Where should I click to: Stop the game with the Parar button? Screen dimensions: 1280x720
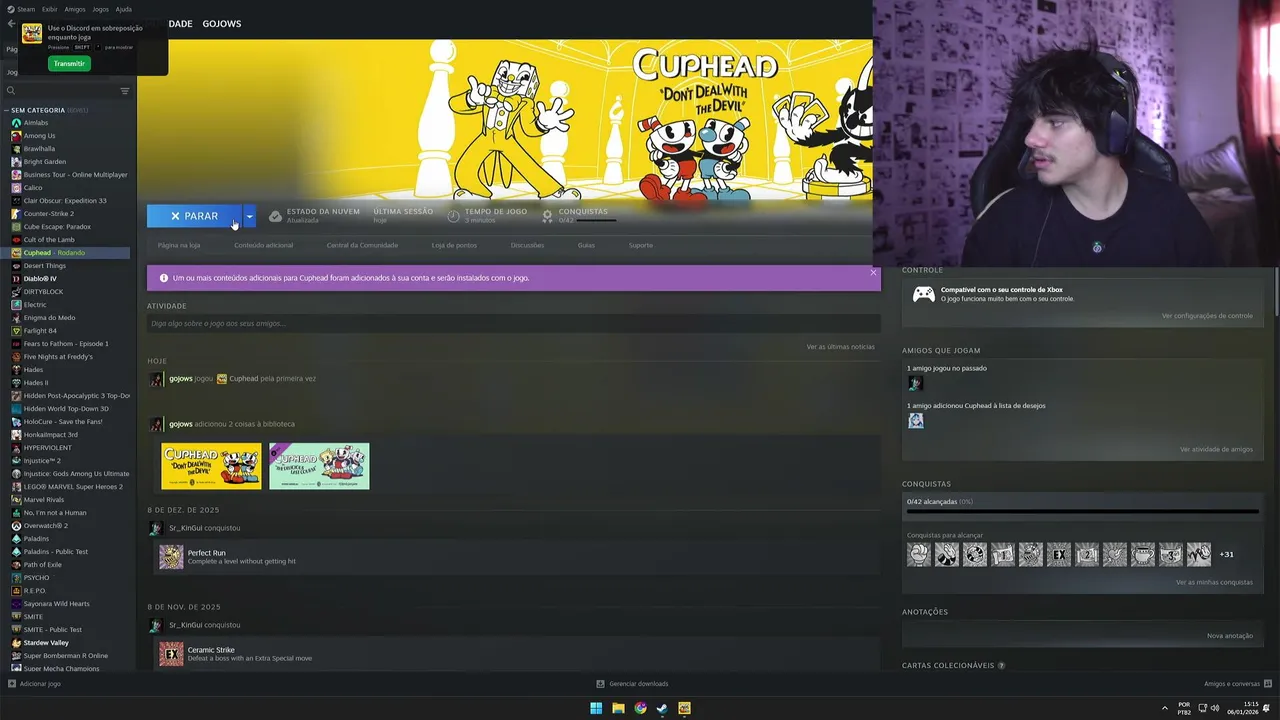click(194, 216)
